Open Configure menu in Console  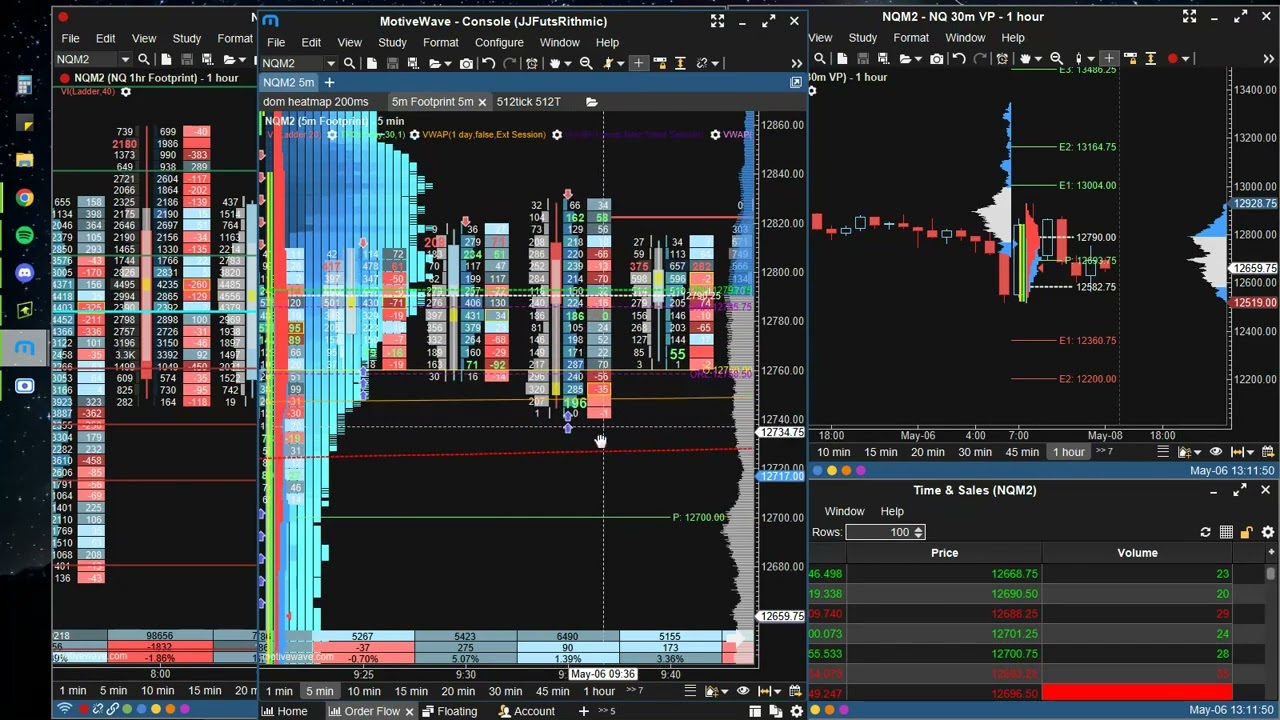[x=499, y=42]
